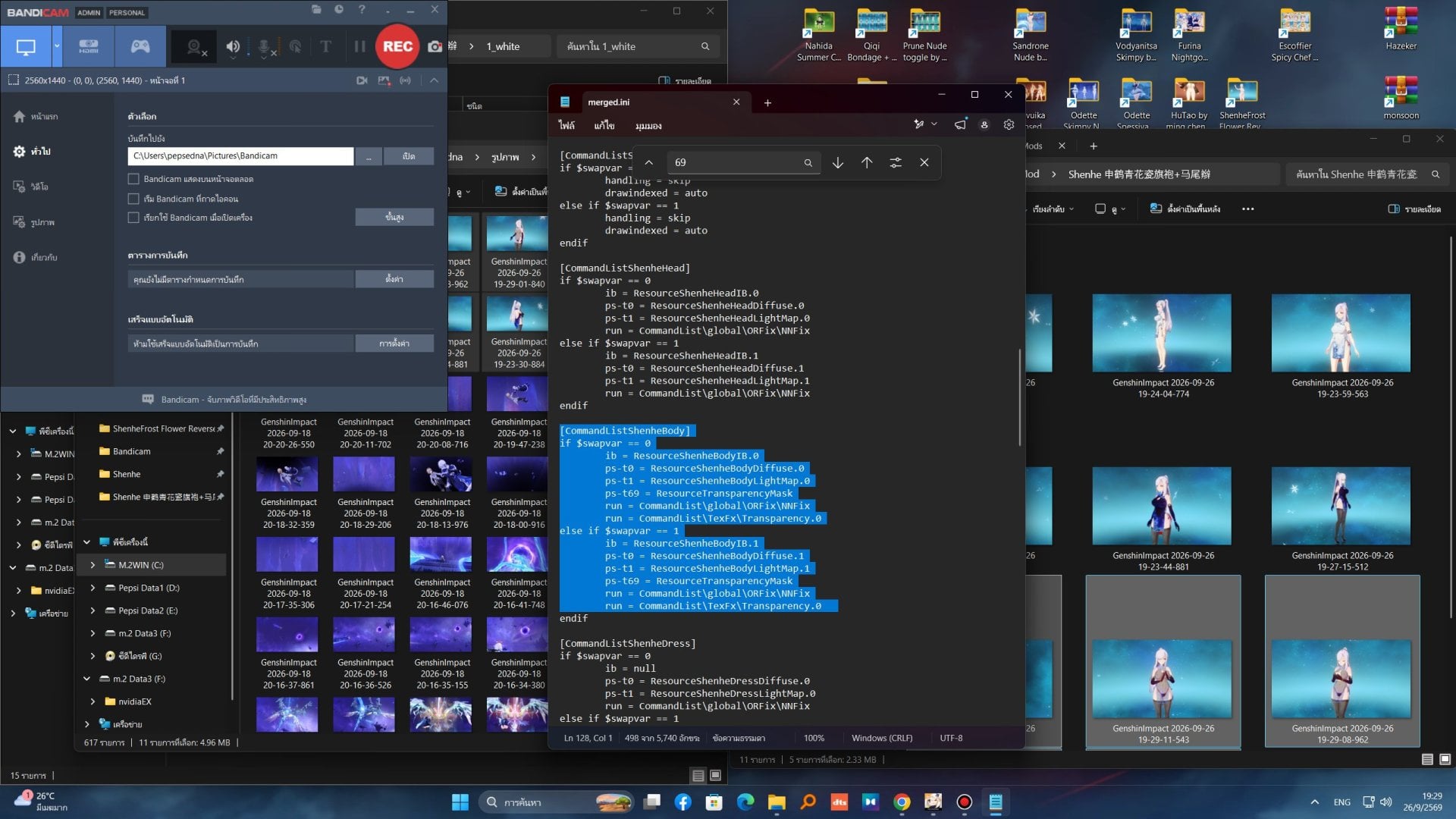Open Google Chrome from taskbar
Viewport: 1456px width, 819px height.
[x=902, y=802]
